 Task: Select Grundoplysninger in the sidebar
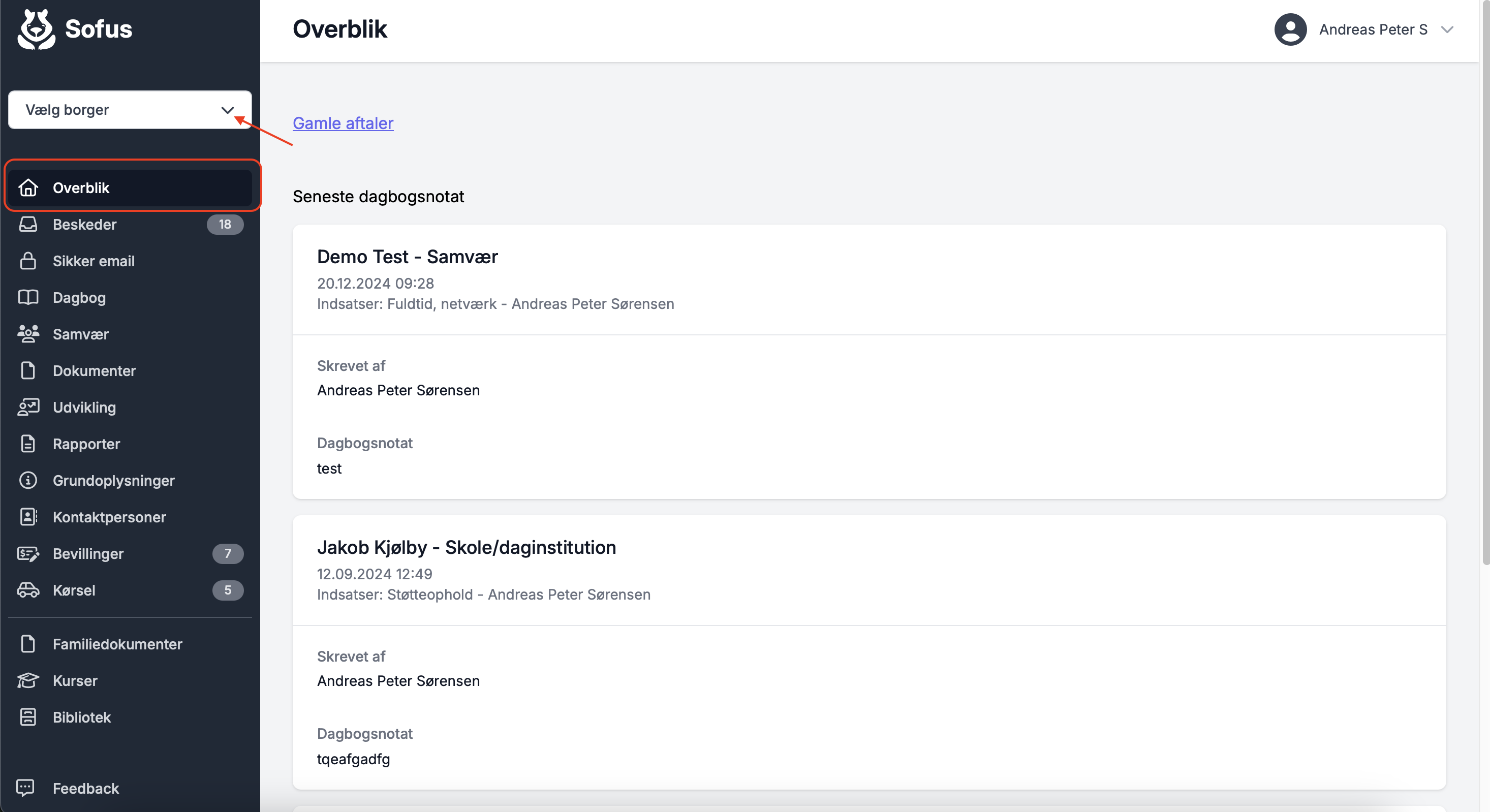point(113,481)
